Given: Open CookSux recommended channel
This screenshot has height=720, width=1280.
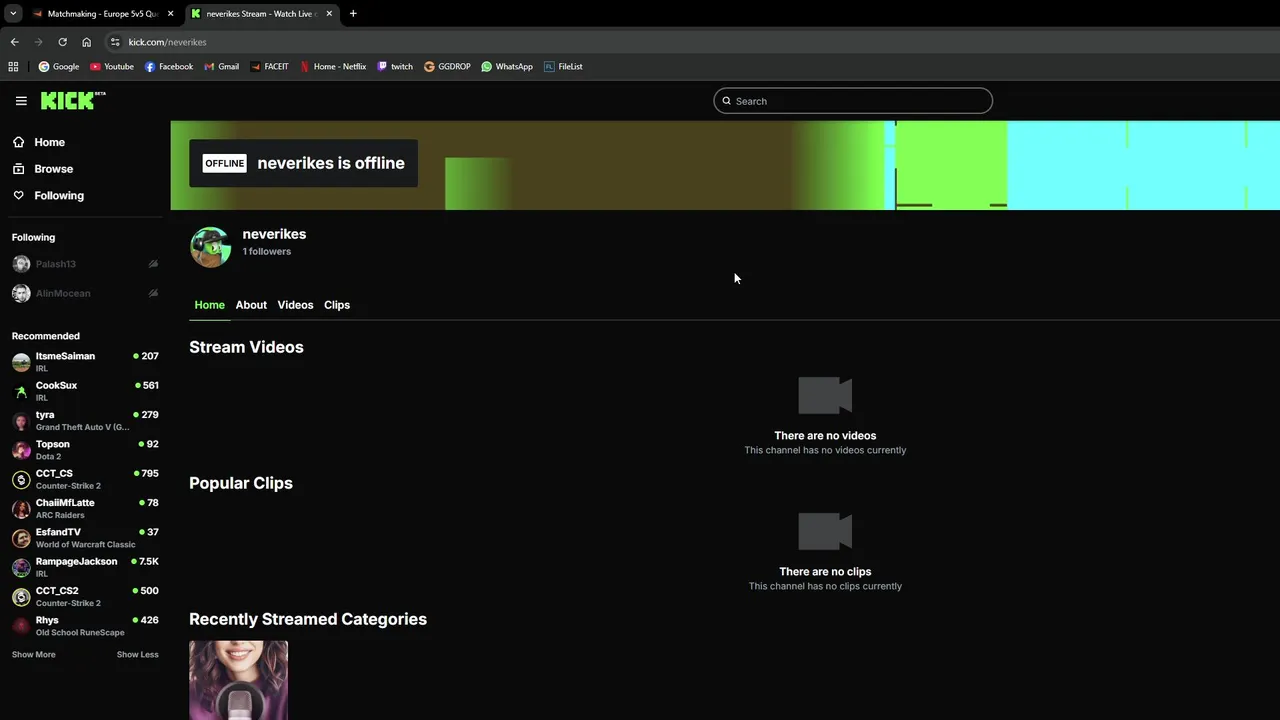Looking at the screenshot, I should point(85,391).
